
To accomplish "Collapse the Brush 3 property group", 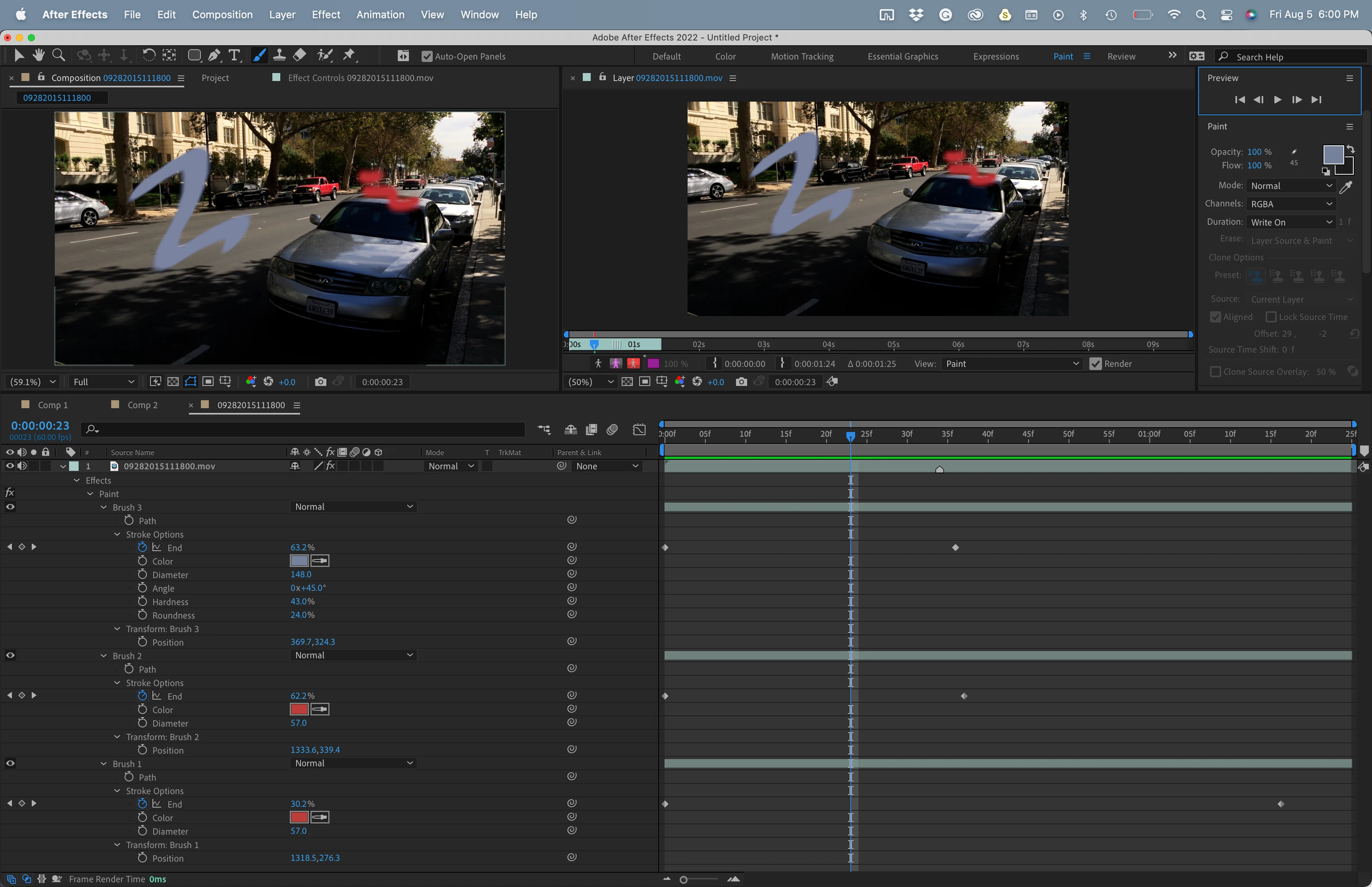I will (x=104, y=507).
